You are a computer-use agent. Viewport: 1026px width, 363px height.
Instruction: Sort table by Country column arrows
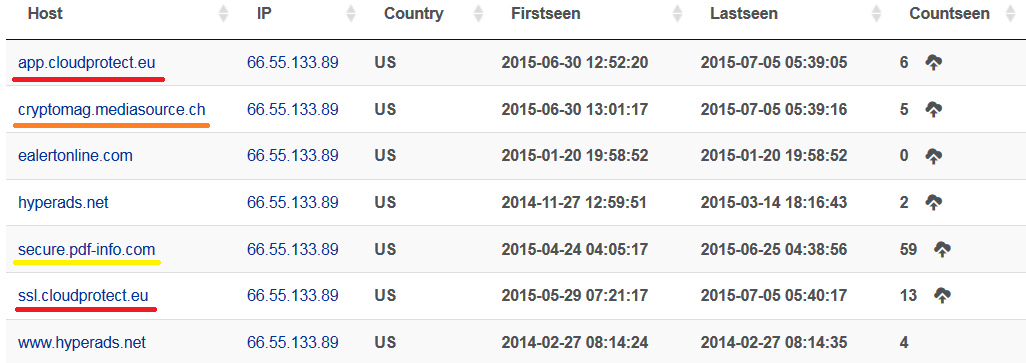(x=478, y=14)
